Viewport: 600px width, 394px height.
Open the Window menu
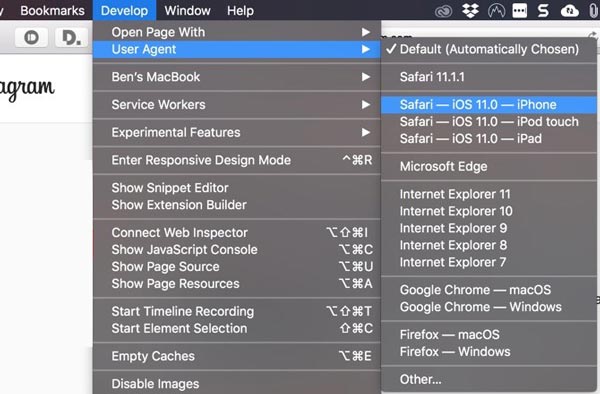[x=188, y=10]
